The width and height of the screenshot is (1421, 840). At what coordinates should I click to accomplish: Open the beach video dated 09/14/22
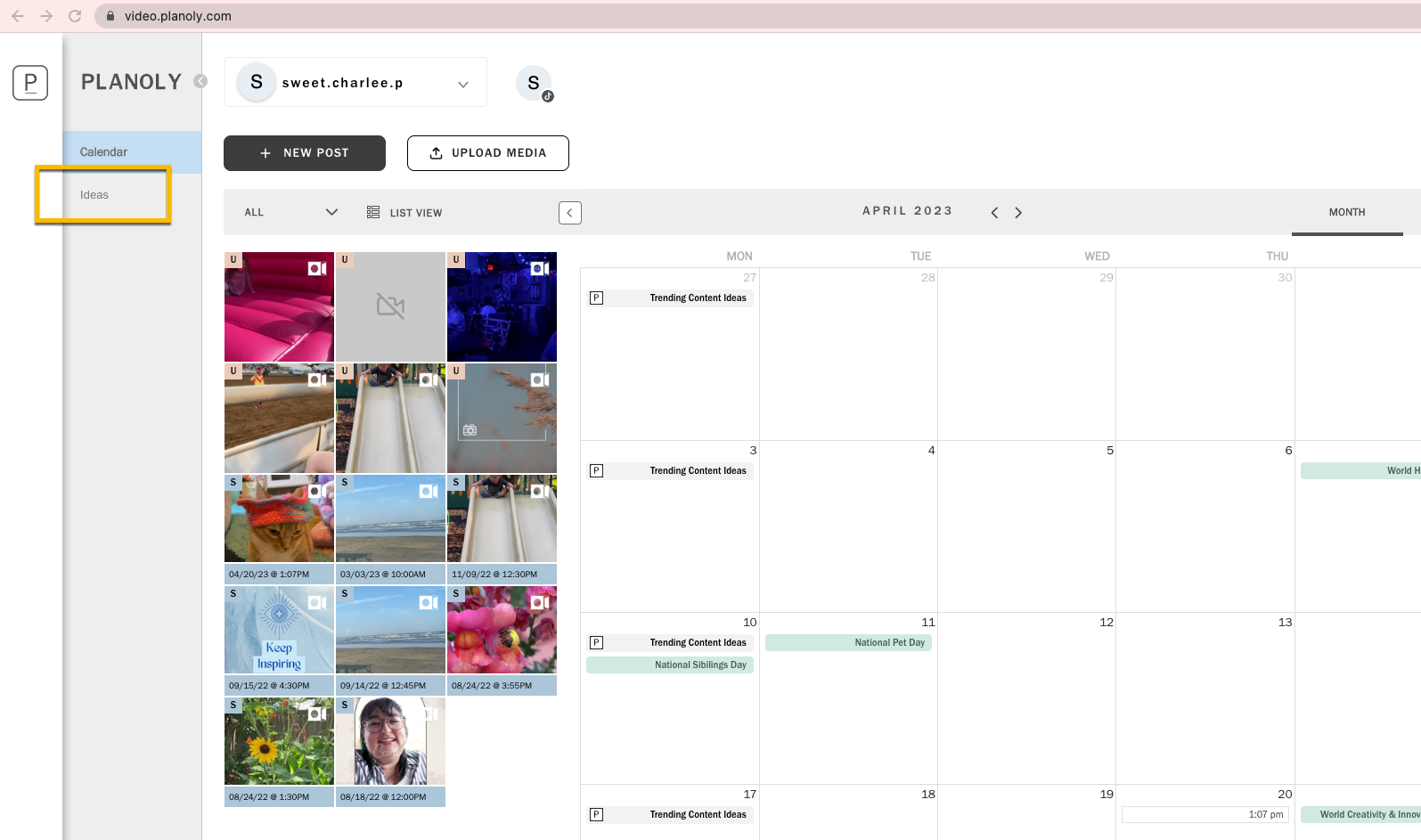click(390, 630)
